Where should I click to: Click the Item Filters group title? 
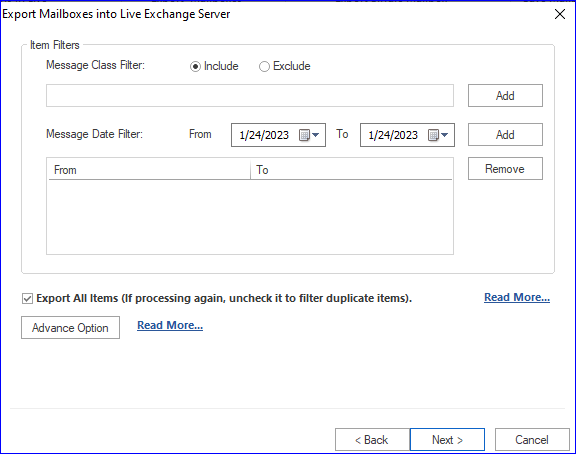[55, 45]
